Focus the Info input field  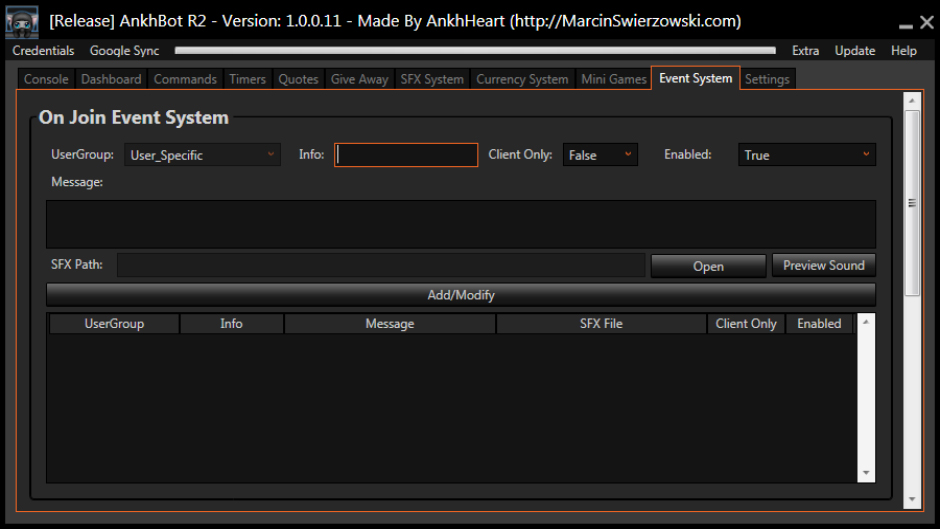[x=406, y=155]
